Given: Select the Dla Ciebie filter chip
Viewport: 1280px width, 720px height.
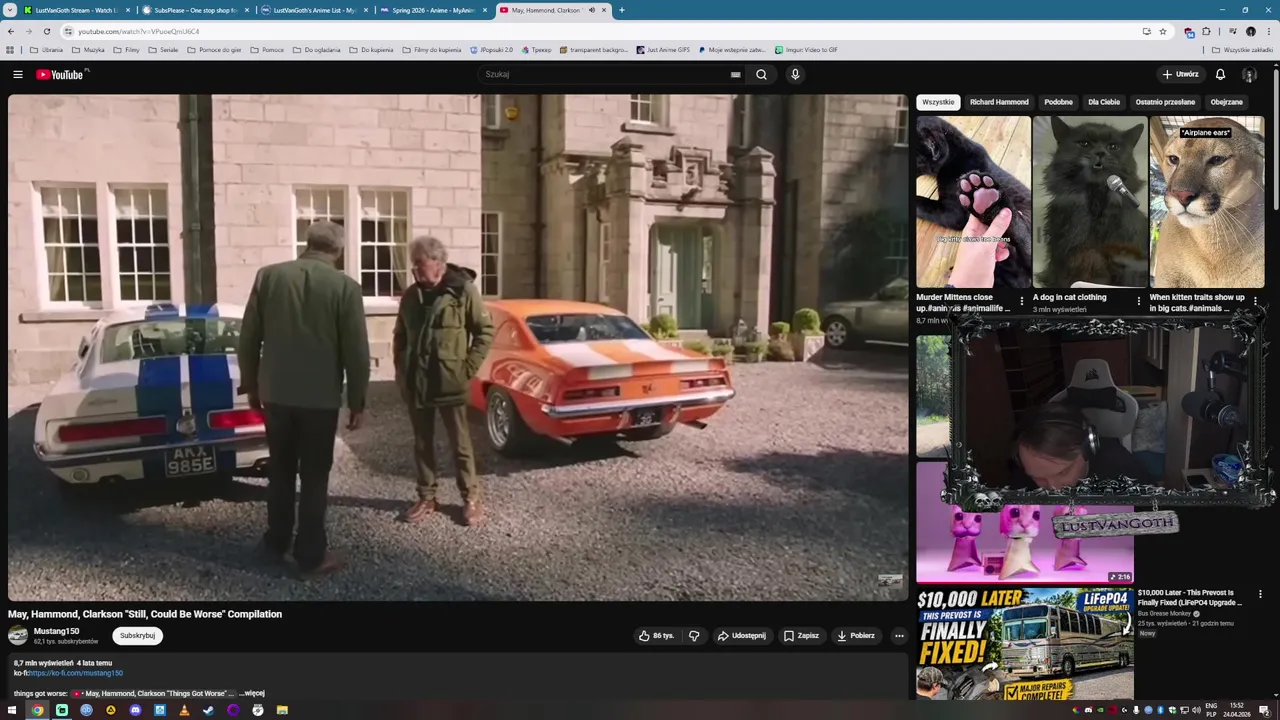Looking at the screenshot, I should pos(1104,102).
